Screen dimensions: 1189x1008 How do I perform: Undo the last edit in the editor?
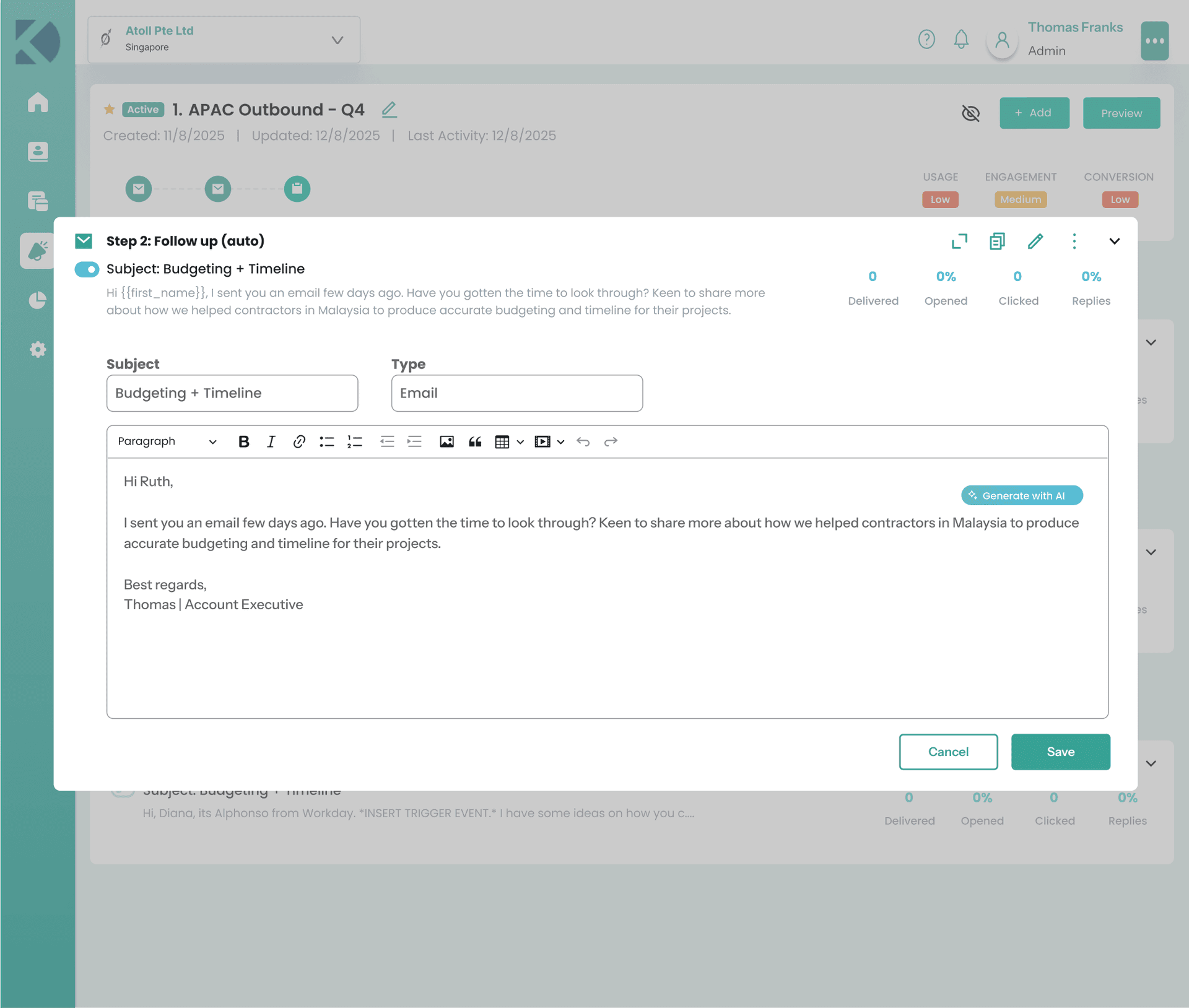(x=583, y=441)
